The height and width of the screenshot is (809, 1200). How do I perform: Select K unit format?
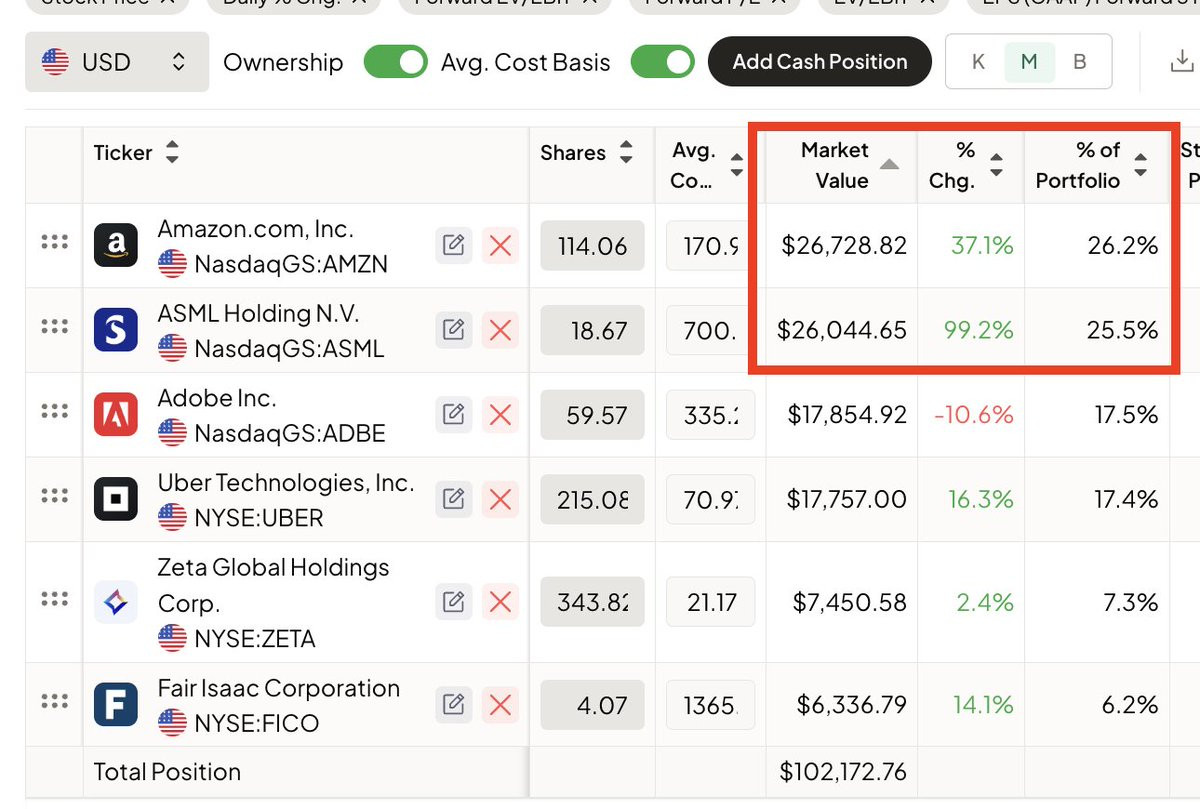[x=978, y=62]
